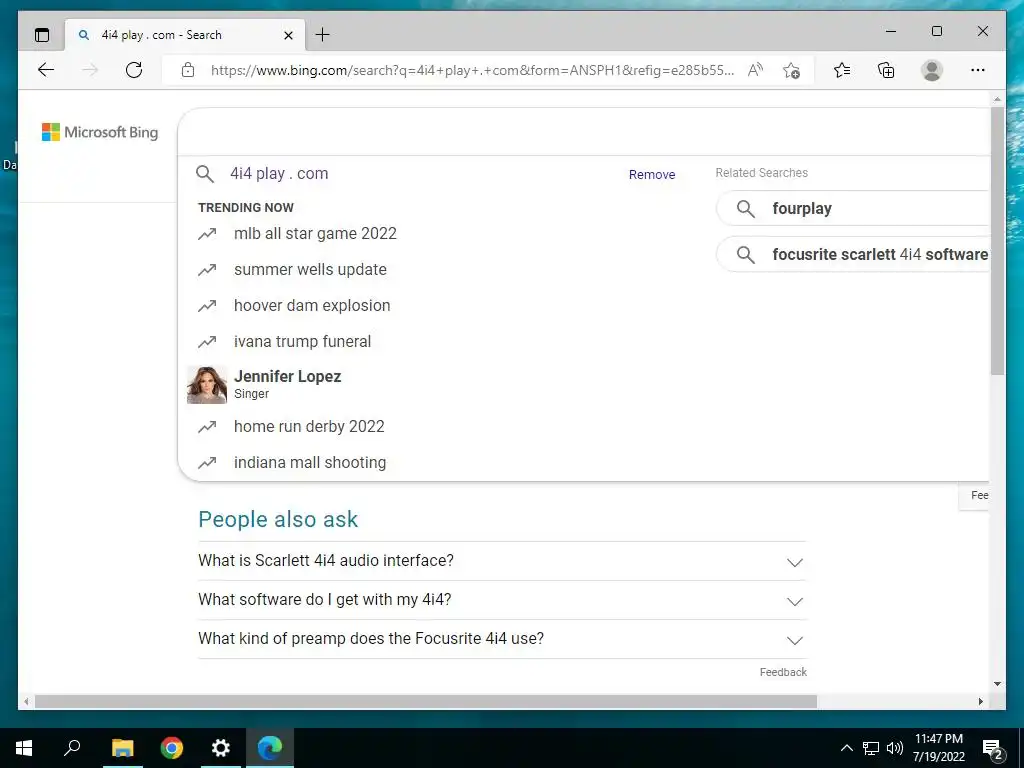This screenshot has height=768, width=1024.
Task: Open Settings gear on taskbar
Action: pos(221,748)
